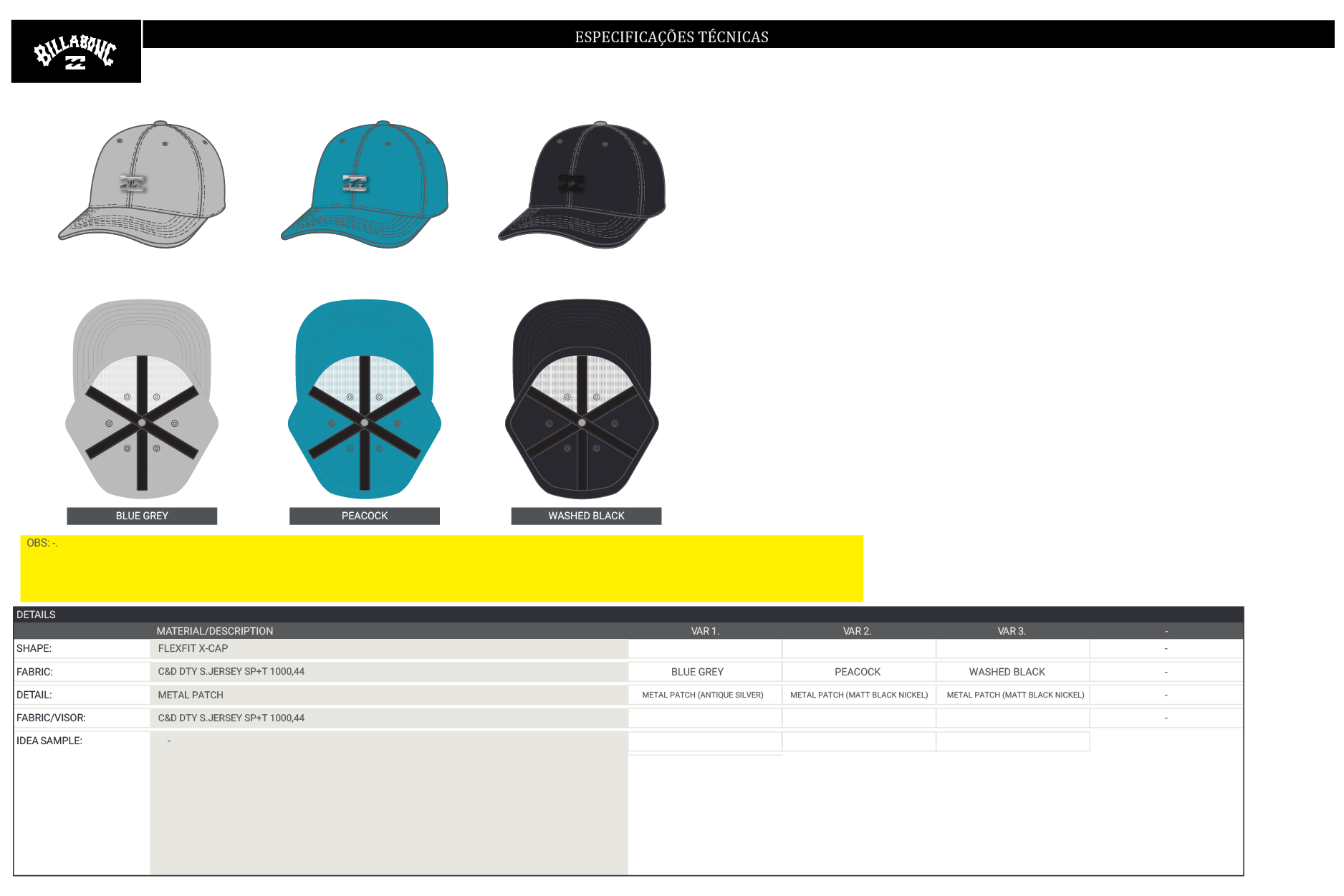Image resolution: width=1344 pixels, height=896 pixels.
Task: Click VAR 2 METAL PATCH (MATT BLACK NICKEL)
Action: tap(858, 695)
